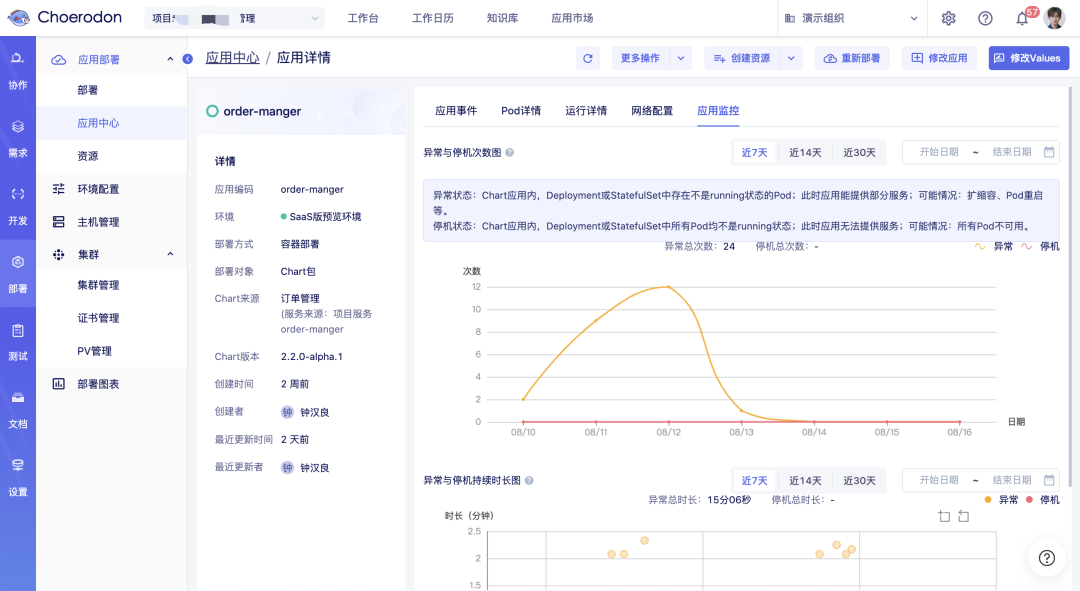Viewport: 1080px width, 591px height.
Task: Click the chart zoom tool icon
Action: [944, 517]
